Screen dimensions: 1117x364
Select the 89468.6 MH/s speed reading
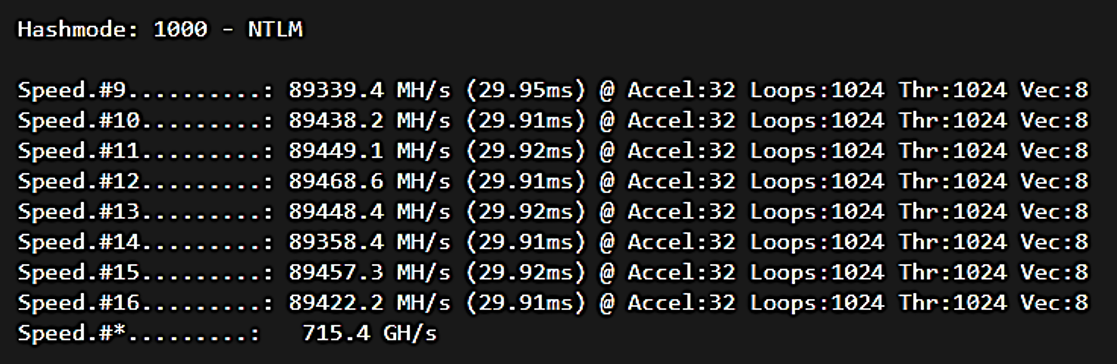[x=370, y=182]
